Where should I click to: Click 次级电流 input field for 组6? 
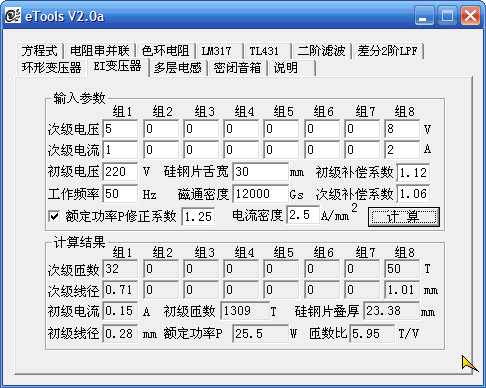point(322,150)
